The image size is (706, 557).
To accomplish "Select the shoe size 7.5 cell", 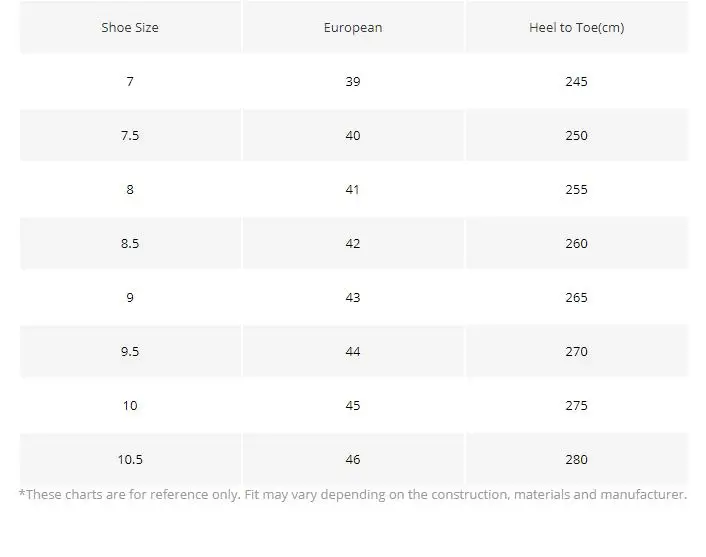I will (x=130, y=136).
